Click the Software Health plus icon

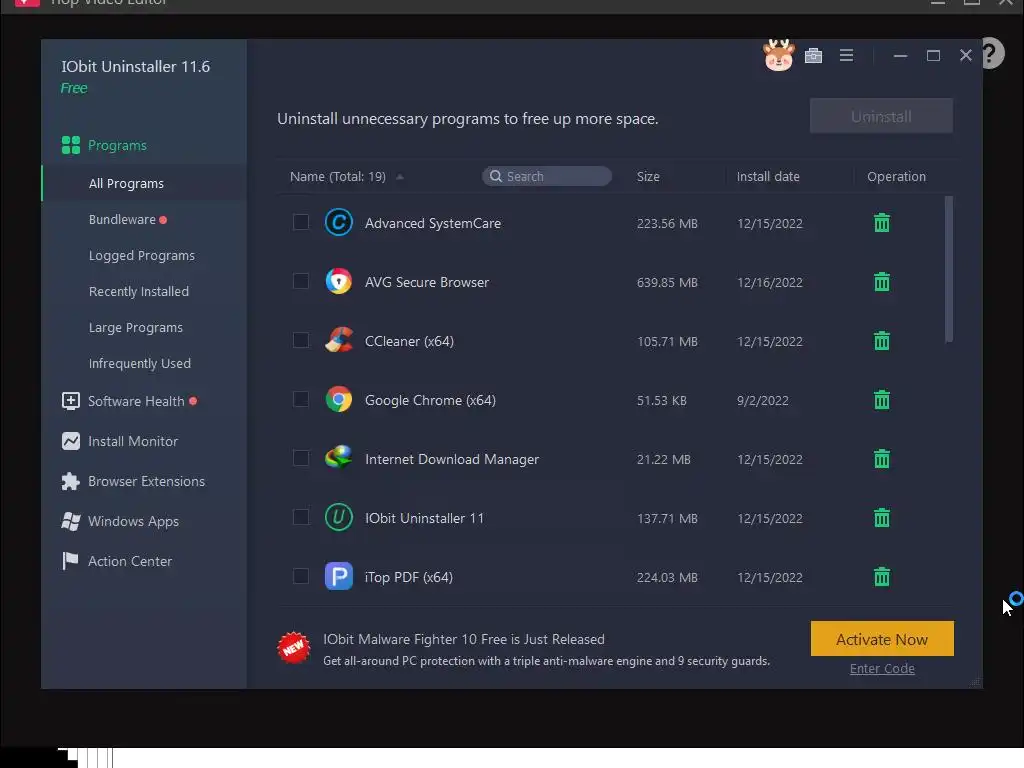click(71, 401)
